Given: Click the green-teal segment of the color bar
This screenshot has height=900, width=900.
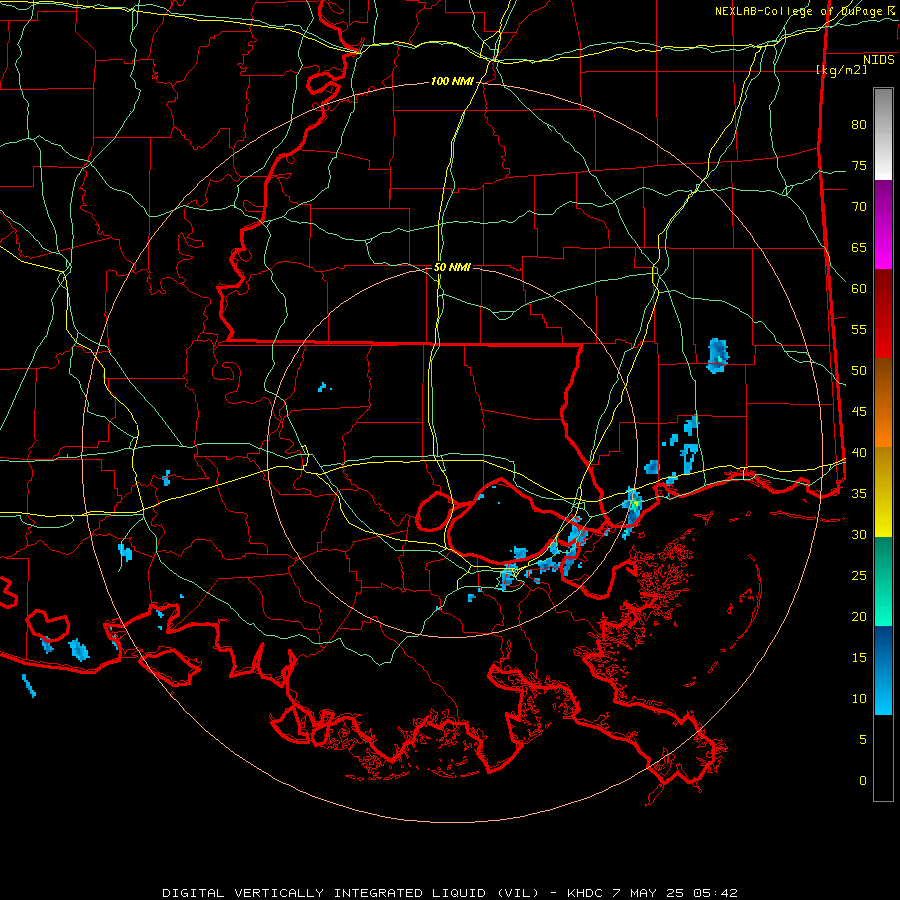Looking at the screenshot, I should coord(883,581).
